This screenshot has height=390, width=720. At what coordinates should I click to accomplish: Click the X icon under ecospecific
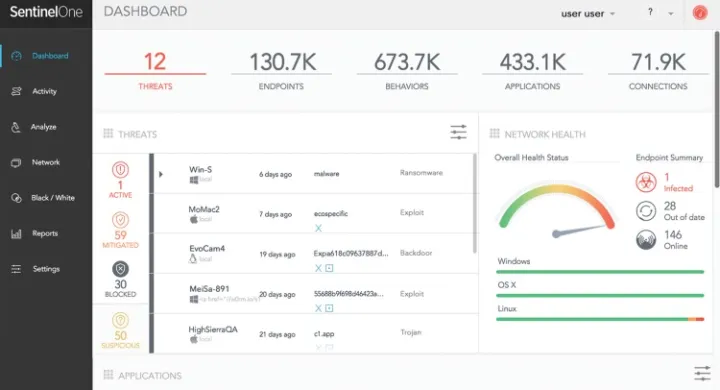click(x=318, y=228)
